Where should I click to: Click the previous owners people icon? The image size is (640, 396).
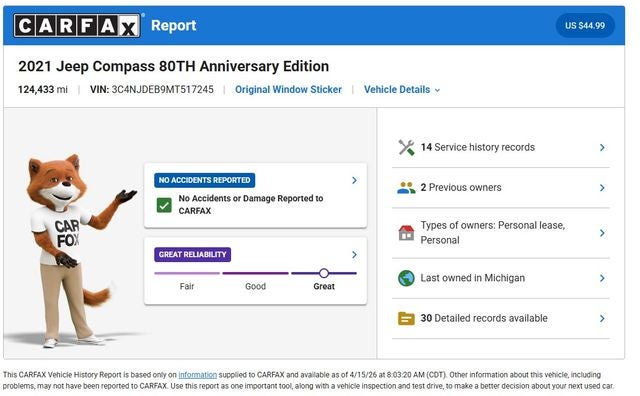(x=406, y=188)
